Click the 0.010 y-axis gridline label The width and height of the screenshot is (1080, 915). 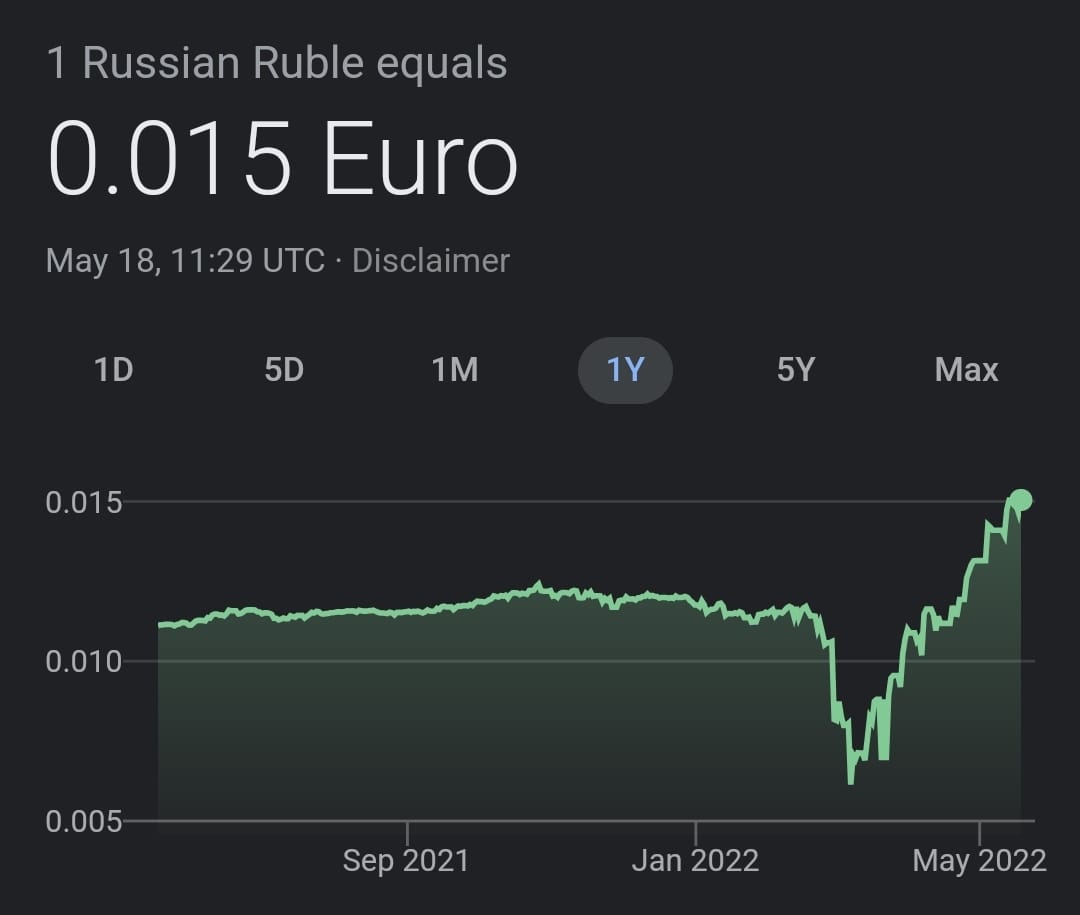coord(83,661)
